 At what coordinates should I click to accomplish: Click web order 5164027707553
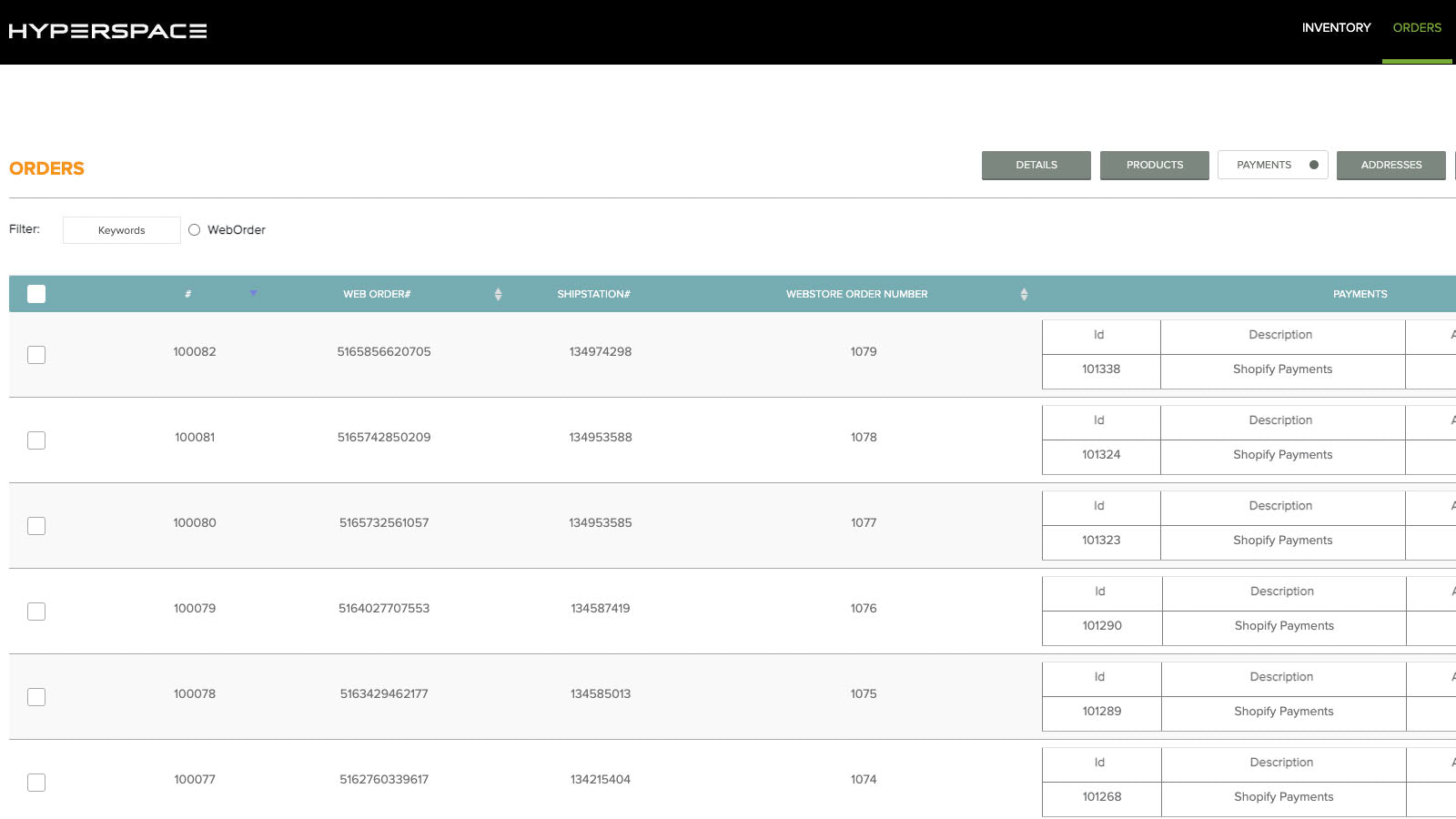point(384,608)
